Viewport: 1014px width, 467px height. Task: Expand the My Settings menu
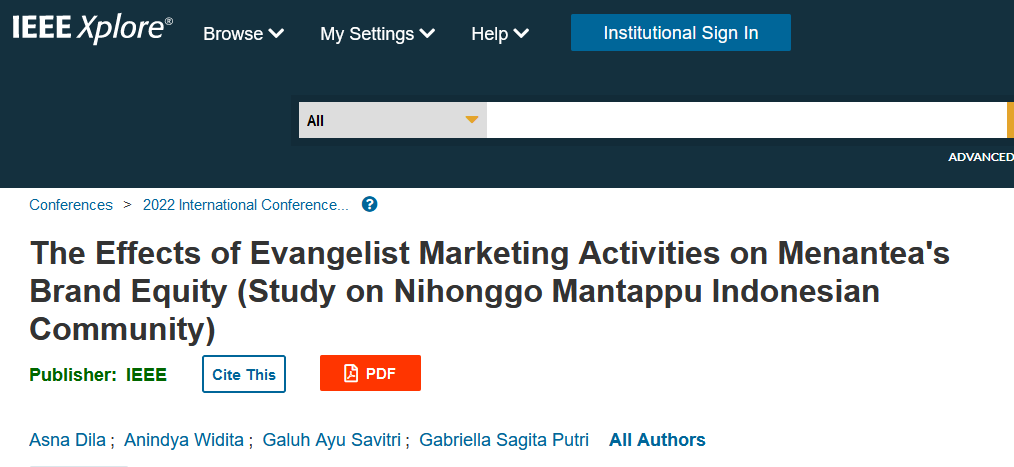[x=378, y=34]
